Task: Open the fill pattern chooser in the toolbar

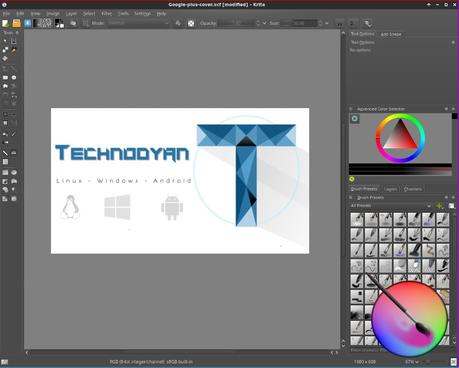Action: coord(46,23)
